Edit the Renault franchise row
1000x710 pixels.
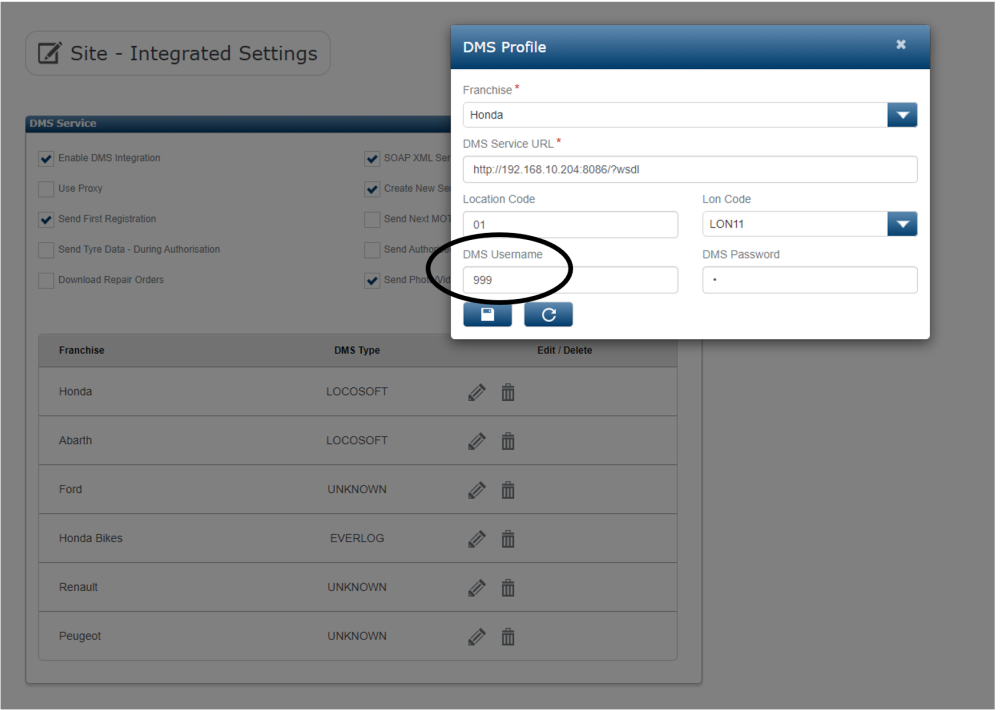point(476,588)
